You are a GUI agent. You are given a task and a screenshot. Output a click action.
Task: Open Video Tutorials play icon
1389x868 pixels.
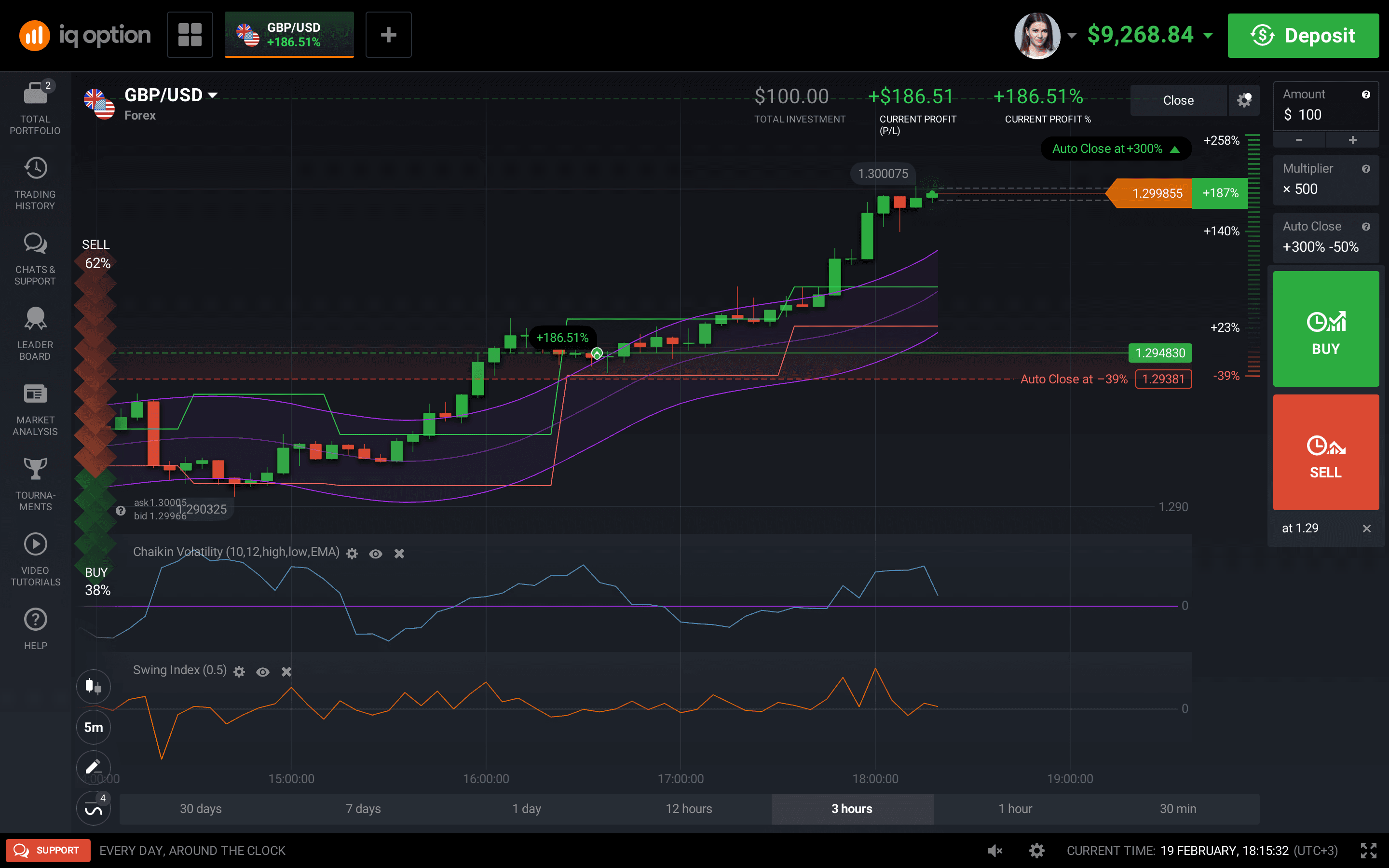(35, 543)
